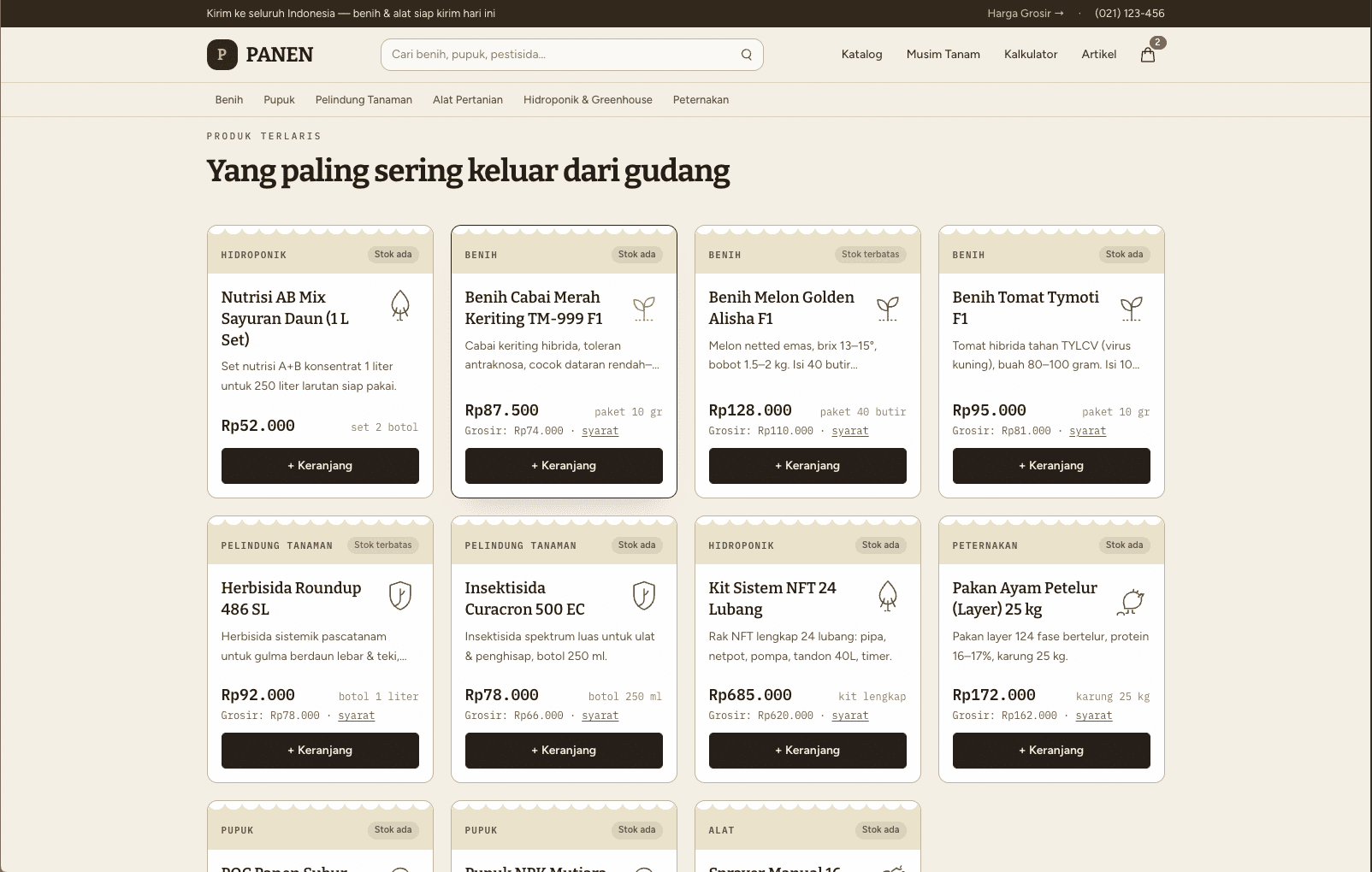Click leaf icon on Kit Sistem NFT card

coord(888,596)
